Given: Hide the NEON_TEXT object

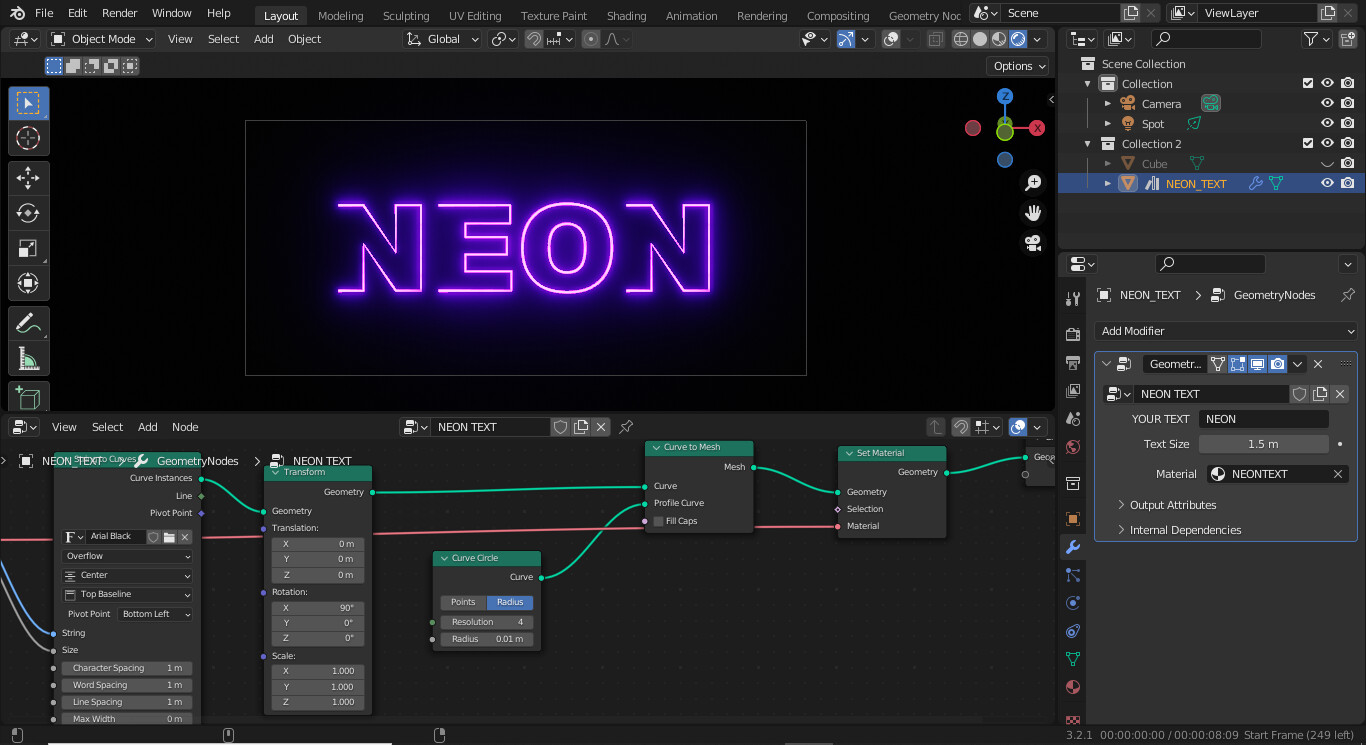Looking at the screenshot, I should tap(1327, 183).
